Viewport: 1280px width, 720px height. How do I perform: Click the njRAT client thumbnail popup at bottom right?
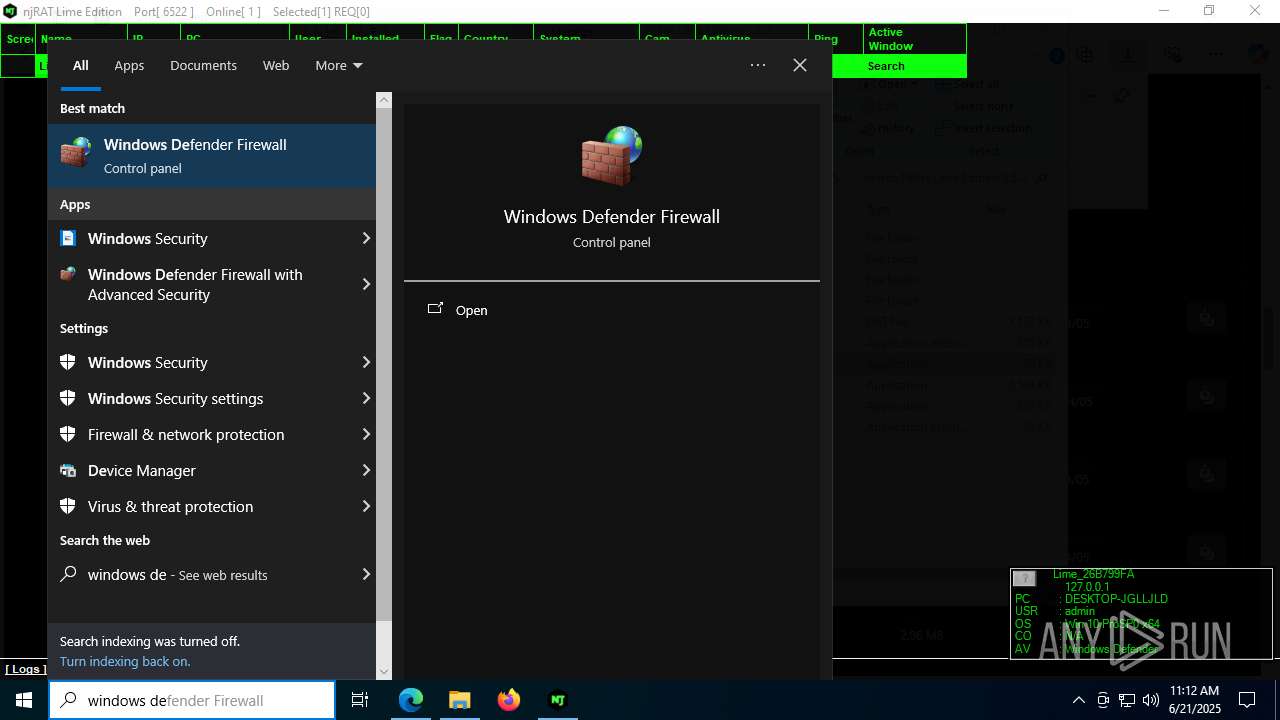(x=1141, y=613)
